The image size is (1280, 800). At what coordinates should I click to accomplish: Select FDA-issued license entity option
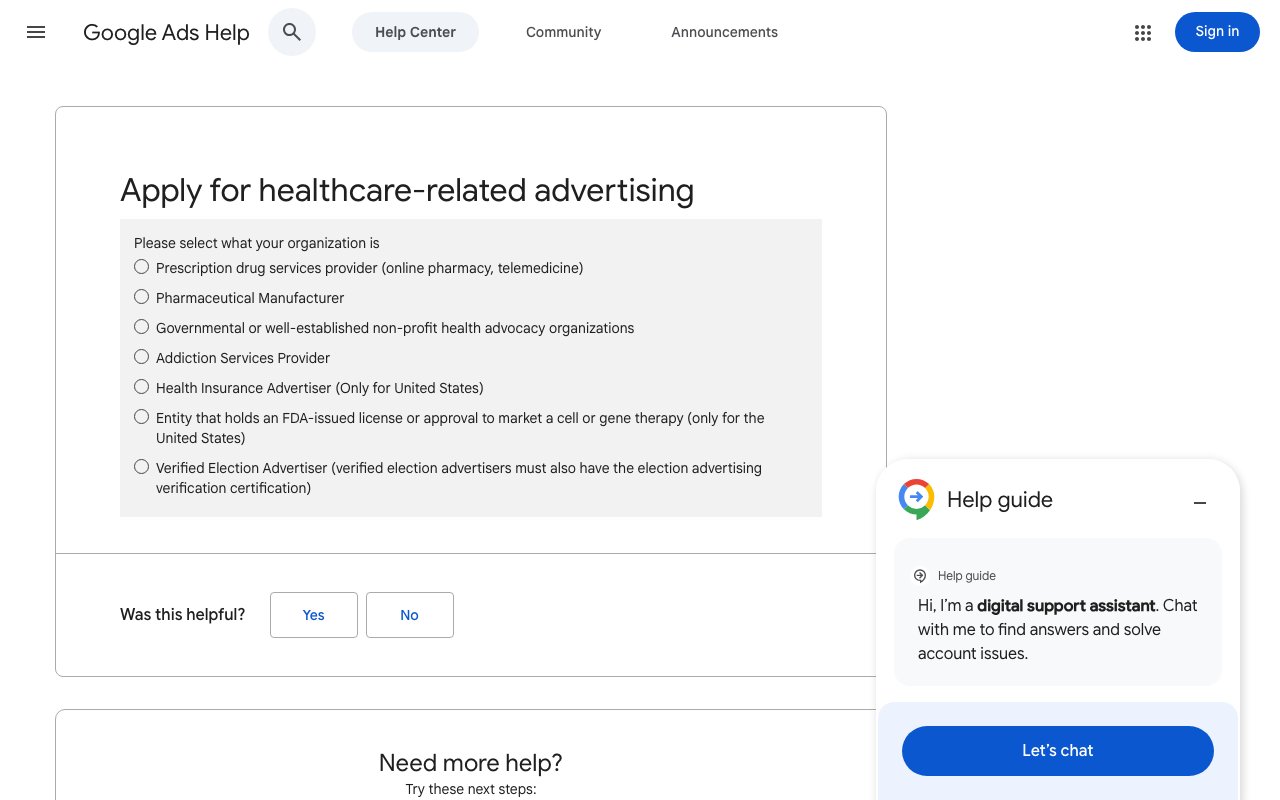click(142, 417)
